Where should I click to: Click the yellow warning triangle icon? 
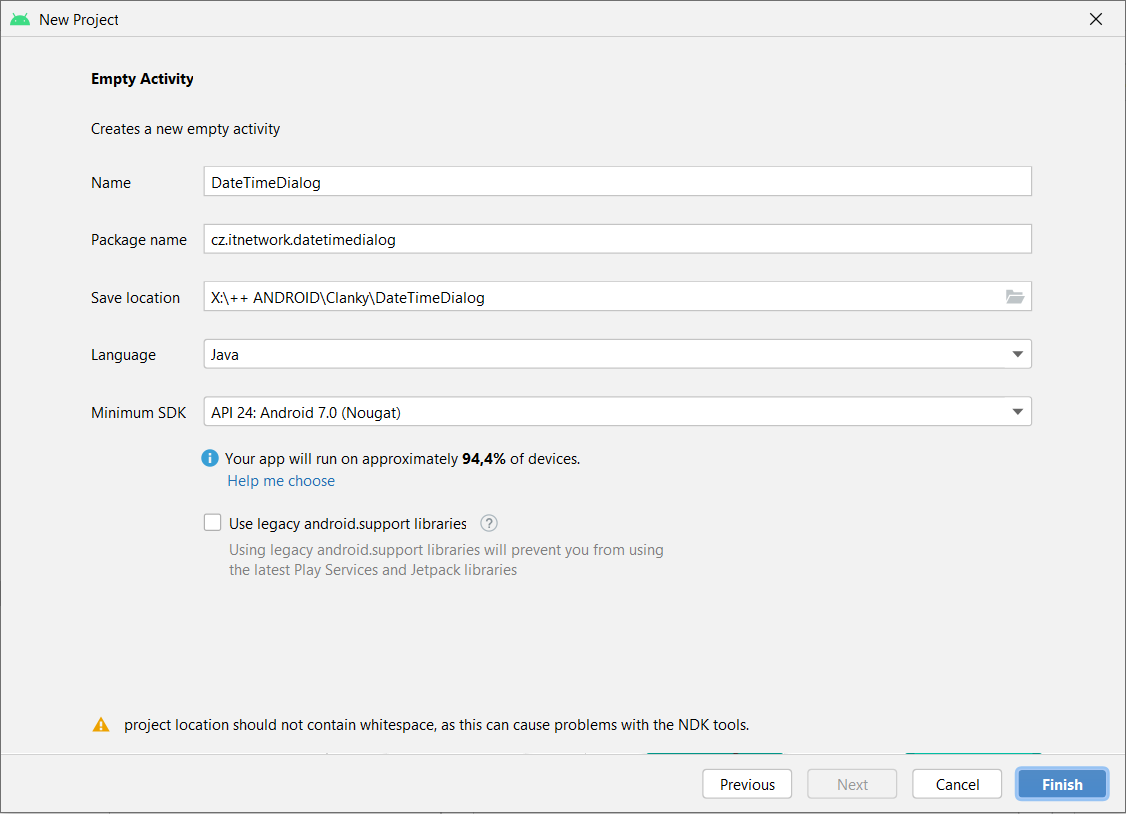[101, 725]
